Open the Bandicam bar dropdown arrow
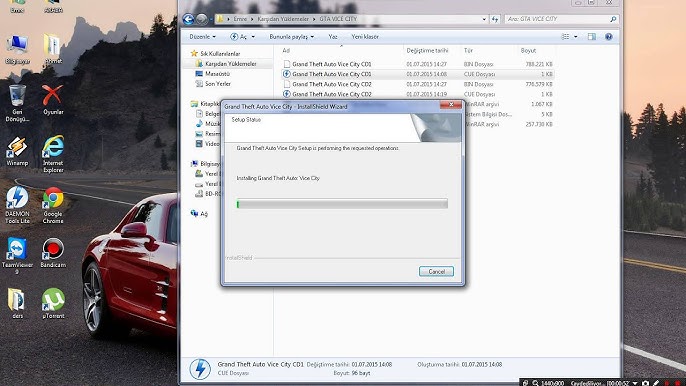The height and width of the screenshot is (386, 686). point(635,383)
